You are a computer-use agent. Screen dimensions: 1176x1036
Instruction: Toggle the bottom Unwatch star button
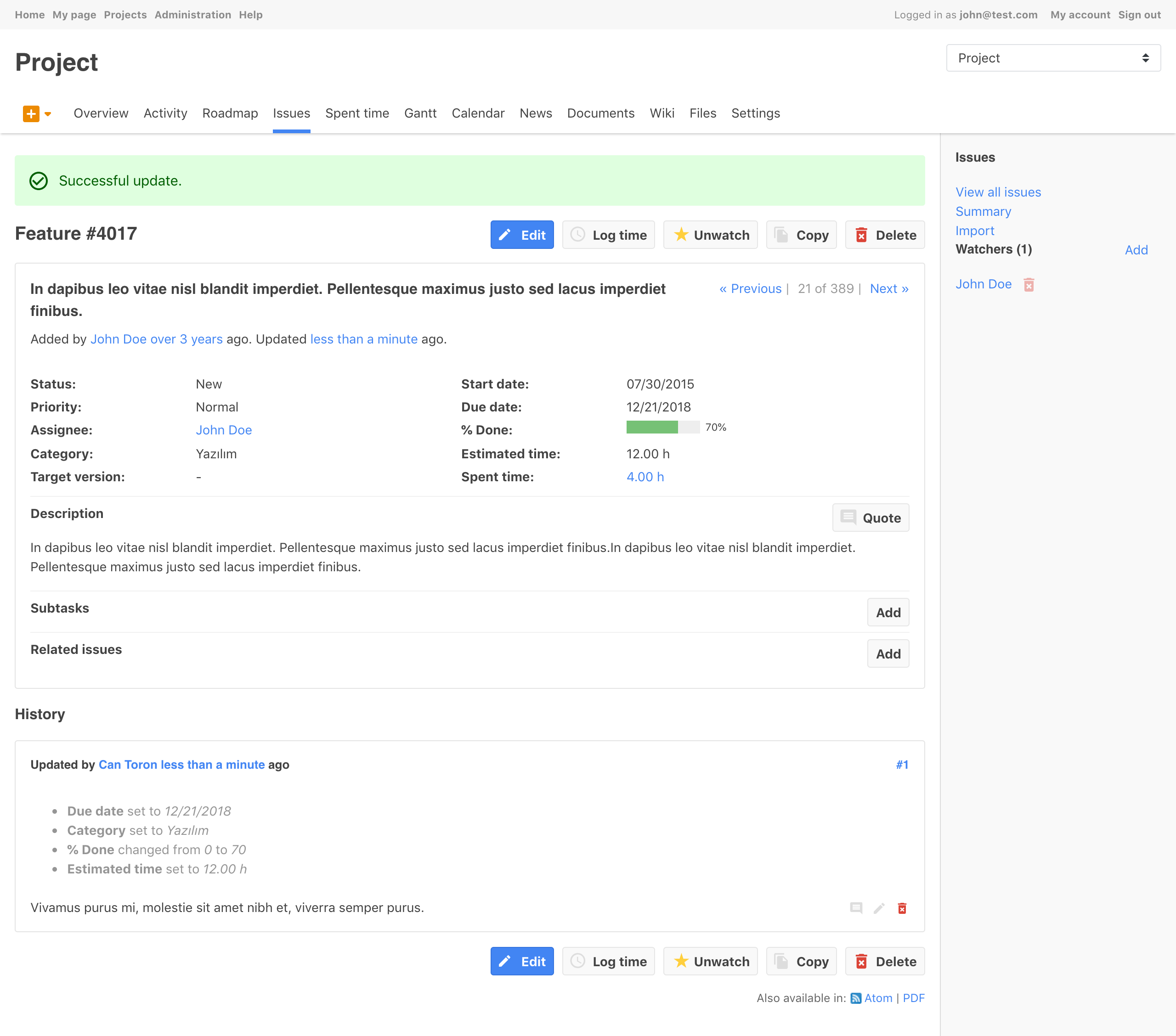click(711, 961)
